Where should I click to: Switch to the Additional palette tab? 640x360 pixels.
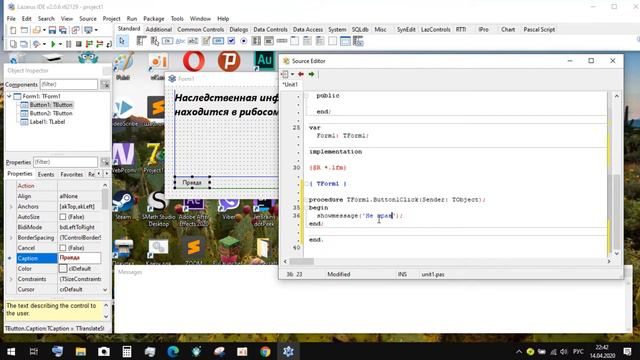point(159,29)
